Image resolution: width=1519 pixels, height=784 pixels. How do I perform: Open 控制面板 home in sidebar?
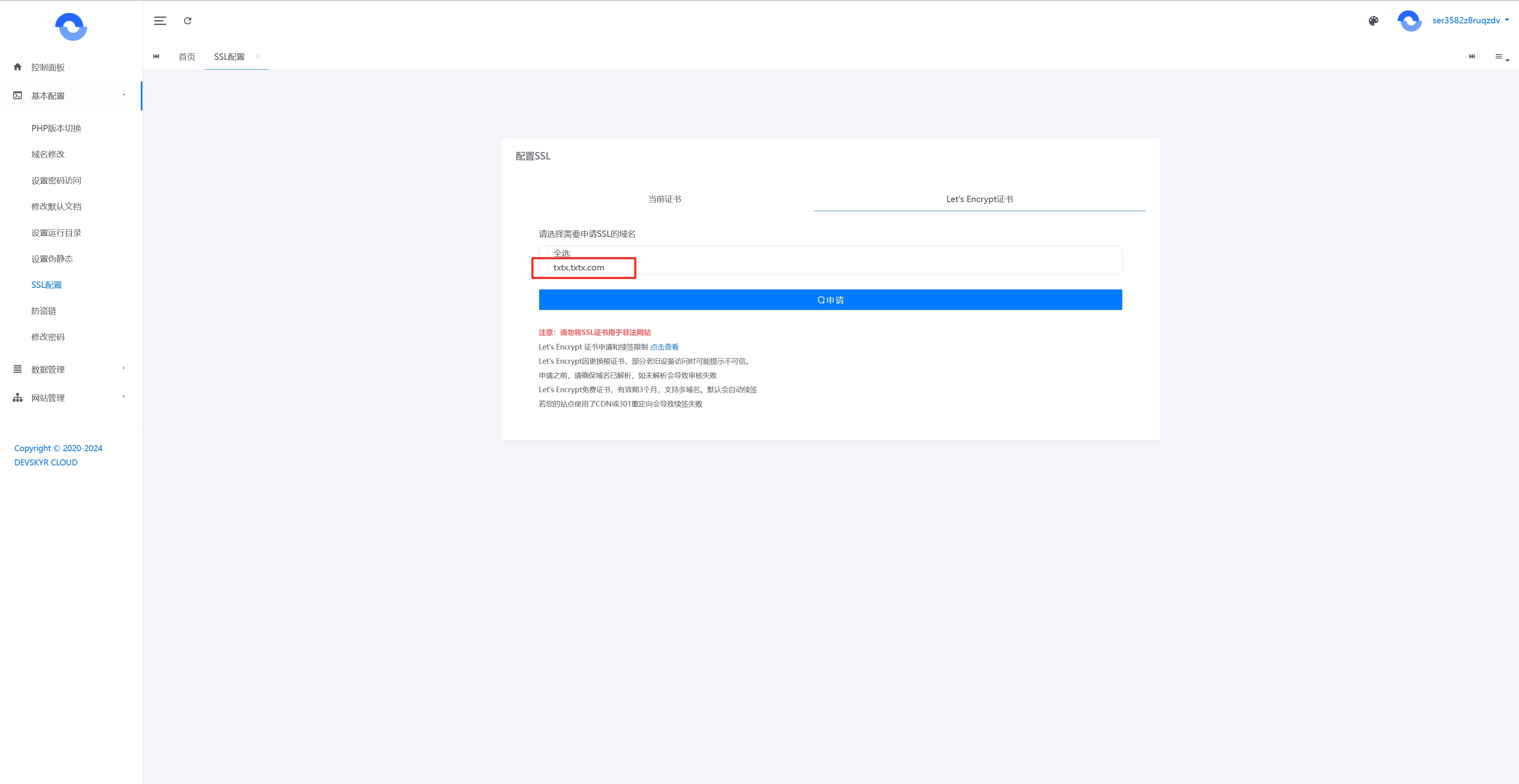pos(48,67)
